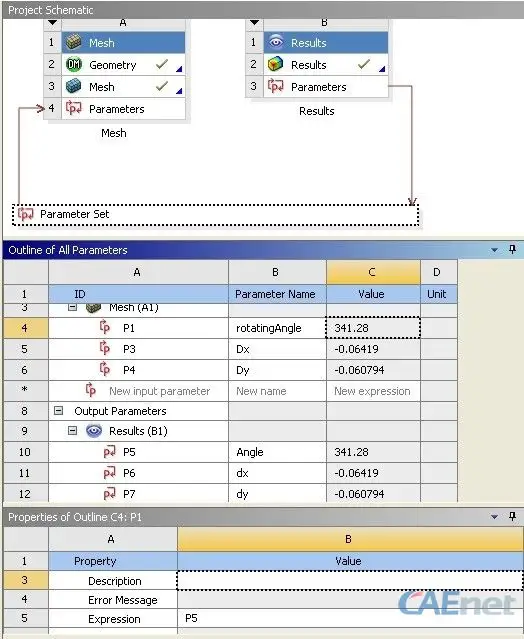The height and width of the screenshot is (639, 524).
Task: Click the New expression field
Action: point(373,391)
